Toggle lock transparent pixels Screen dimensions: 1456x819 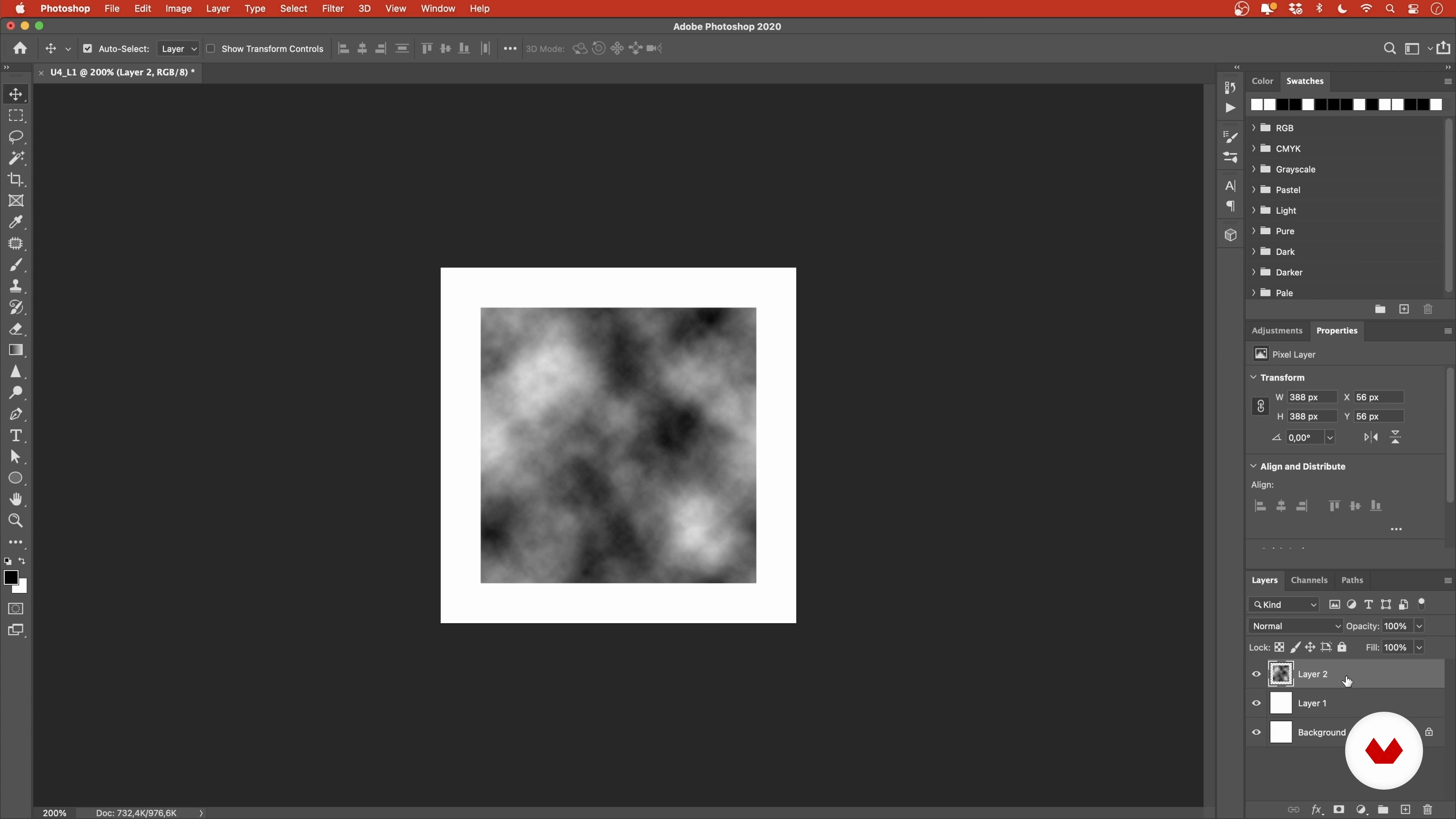pos(1279,648)
